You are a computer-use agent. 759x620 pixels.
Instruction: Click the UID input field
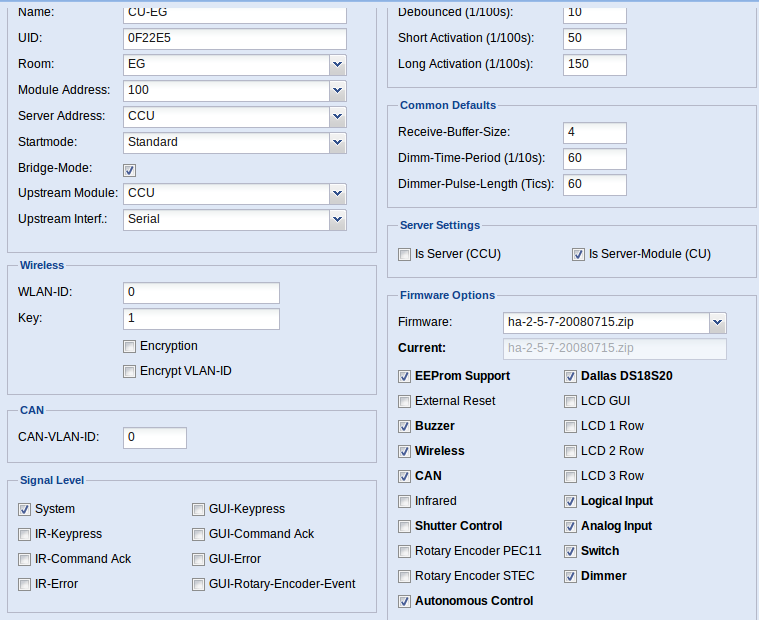pos(235,39)
